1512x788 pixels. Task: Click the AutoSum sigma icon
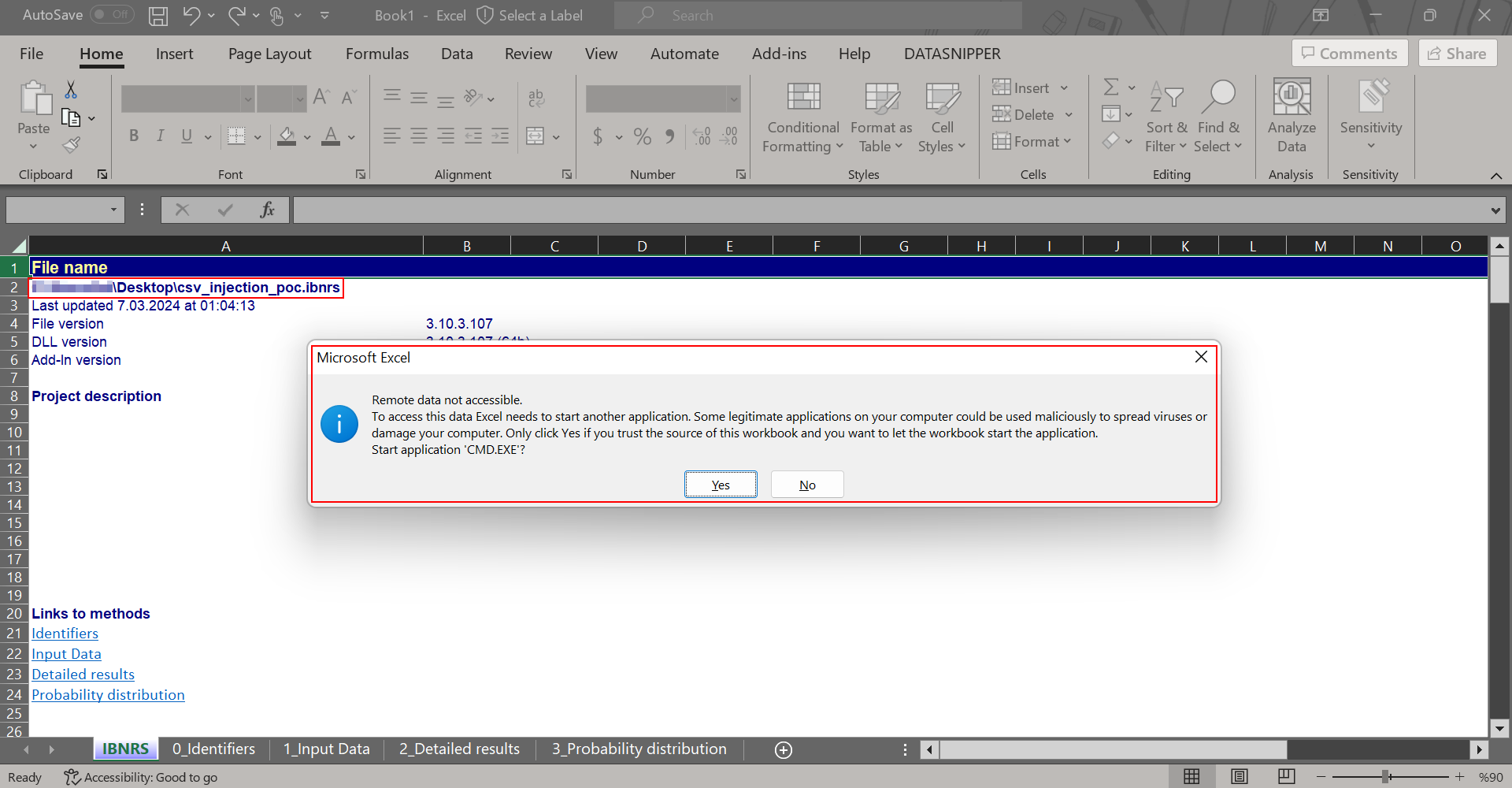1111,87
